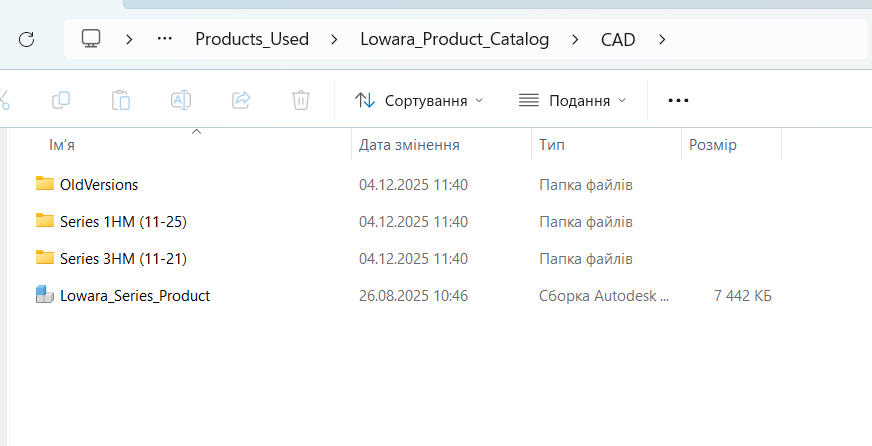Click the Copy toolbar icon
Screen dimensions: 872x446
click(61, 100)
